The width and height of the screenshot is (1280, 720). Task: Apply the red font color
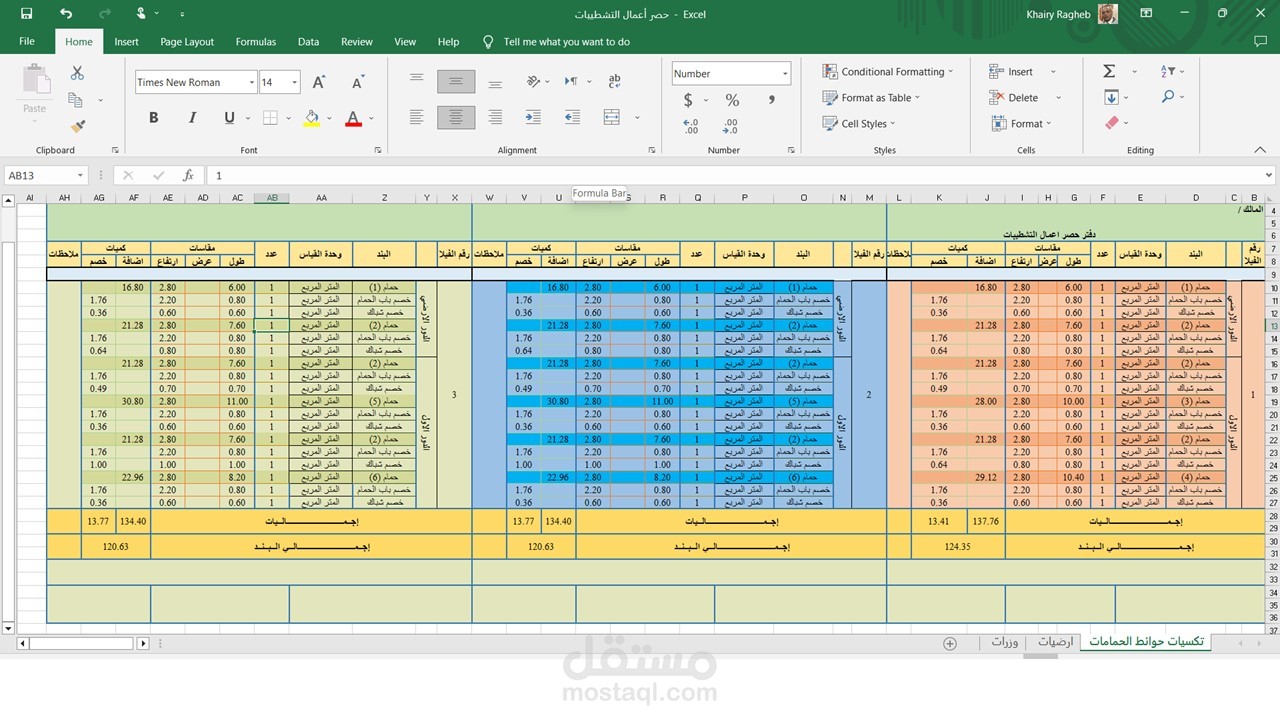click(353, 118)
